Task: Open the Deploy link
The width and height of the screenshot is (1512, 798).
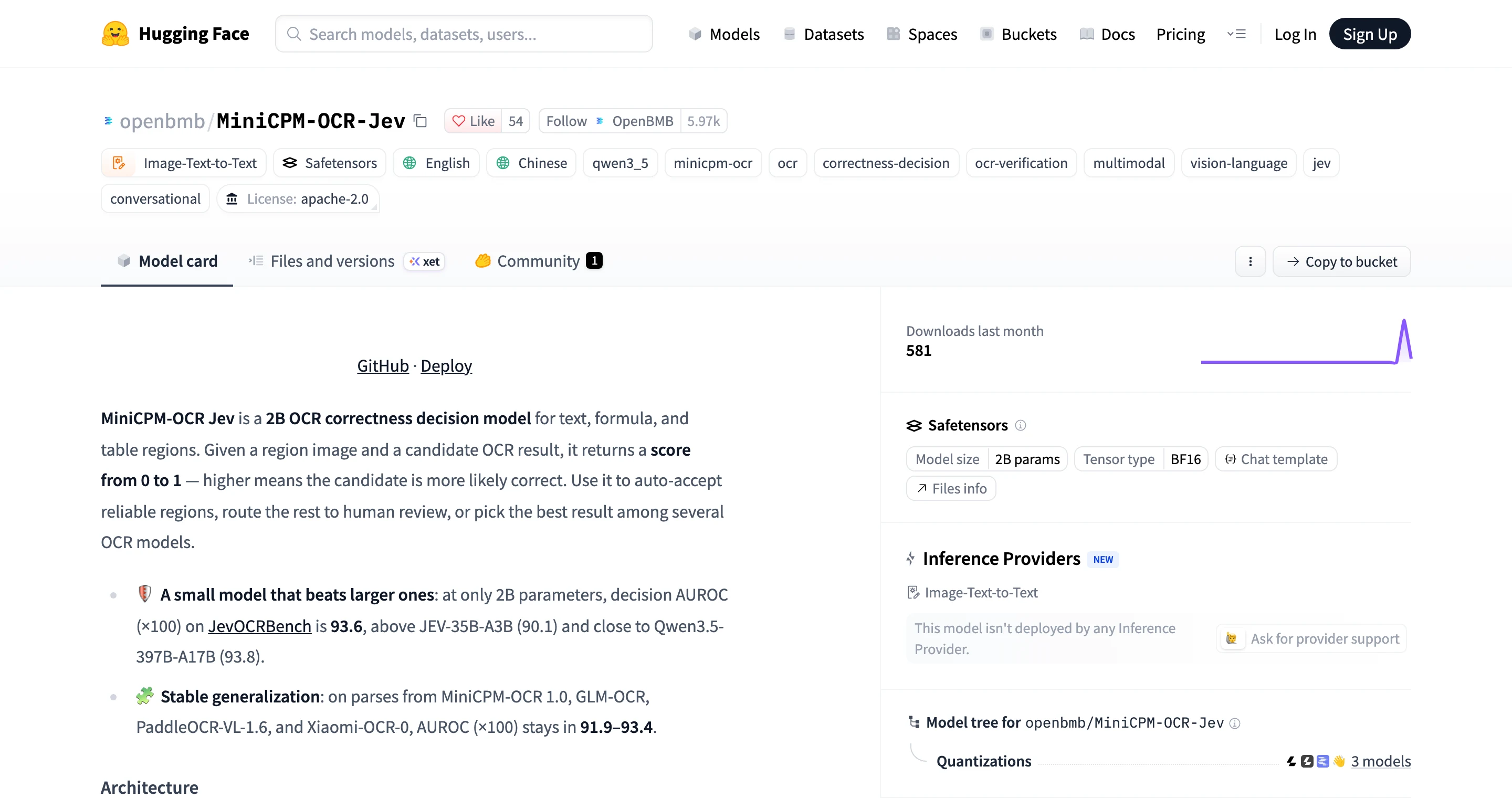Action: [446, 366]
